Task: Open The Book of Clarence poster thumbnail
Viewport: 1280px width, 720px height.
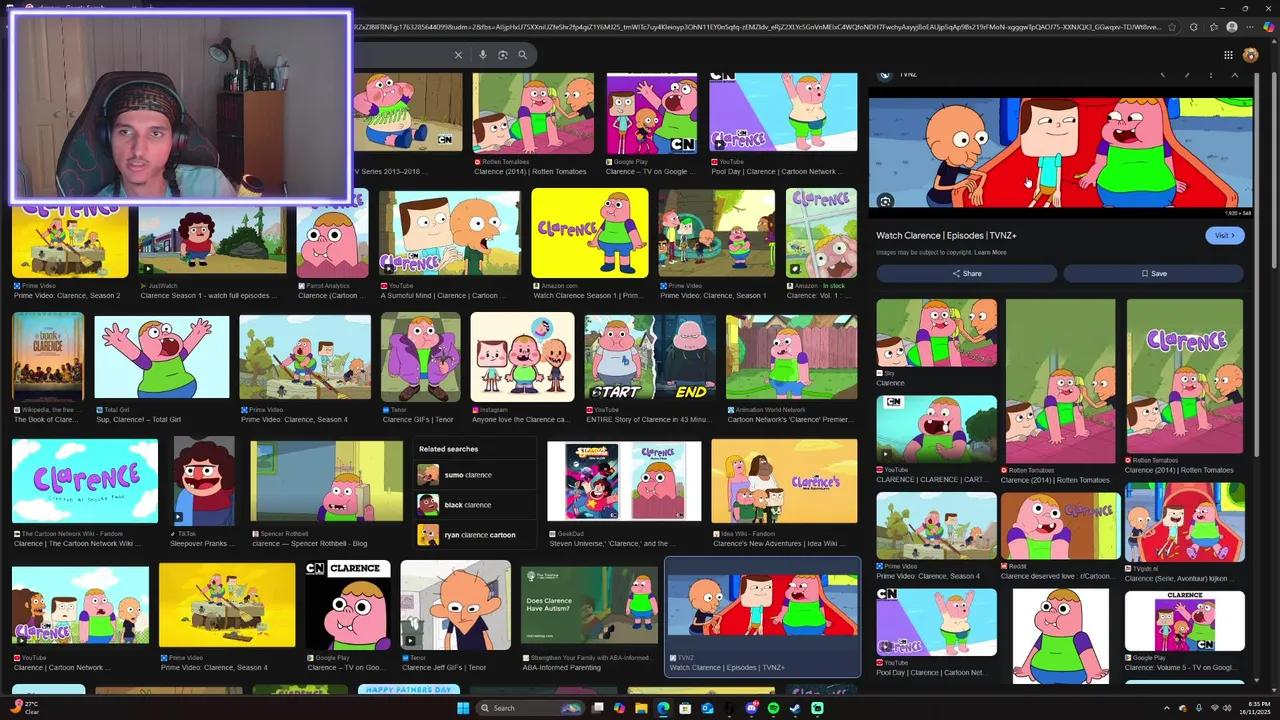Action: coord(48,357)
